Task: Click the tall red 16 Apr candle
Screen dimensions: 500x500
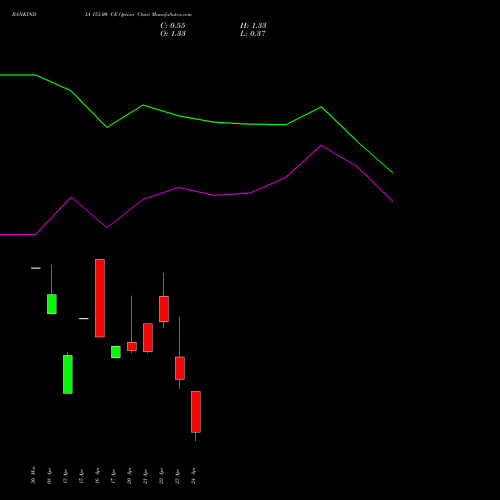Action: (100, 298)
